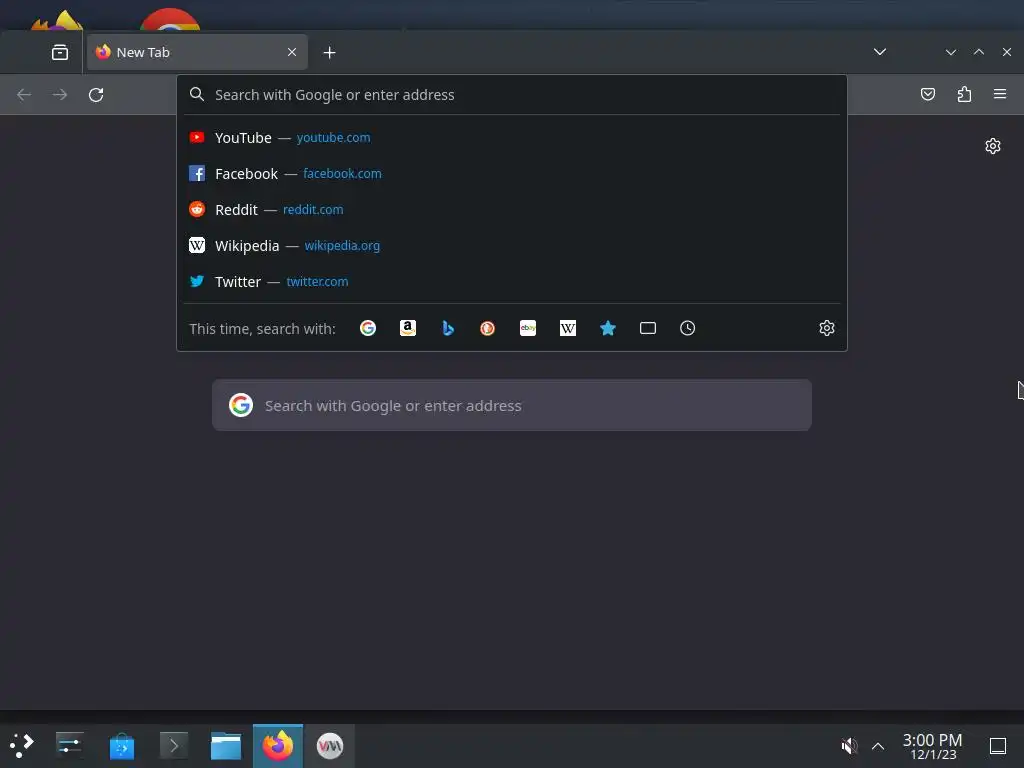1024x768 pixels.
Task: Search this time with eBay
Action: (528, 328)
